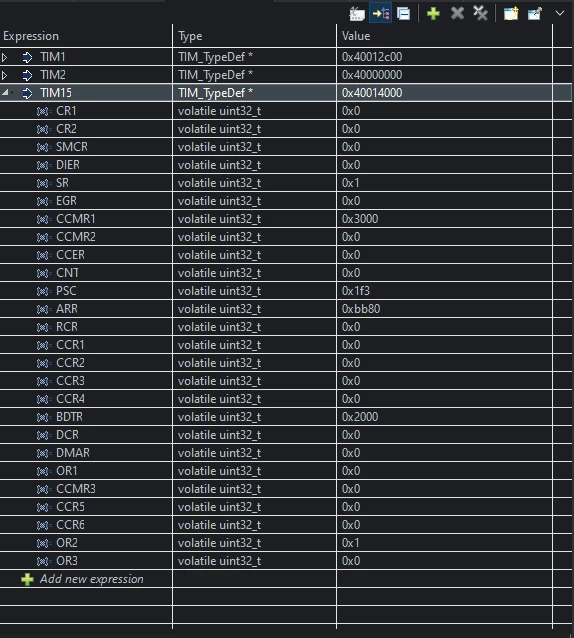Click the field icon beside PSC

pyautogui.click(x=44, y=291)
